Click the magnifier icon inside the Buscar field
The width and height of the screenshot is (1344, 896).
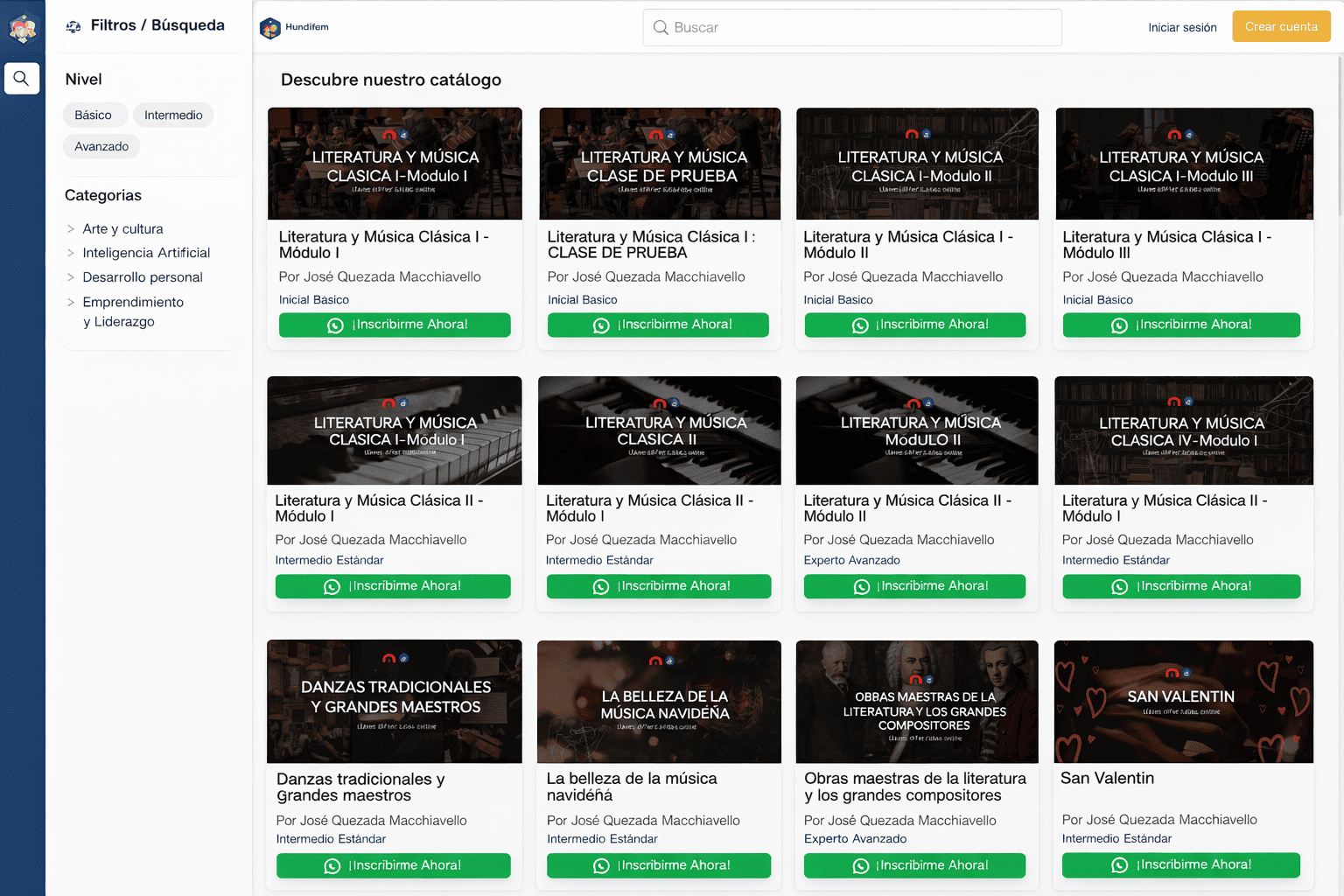661,28
